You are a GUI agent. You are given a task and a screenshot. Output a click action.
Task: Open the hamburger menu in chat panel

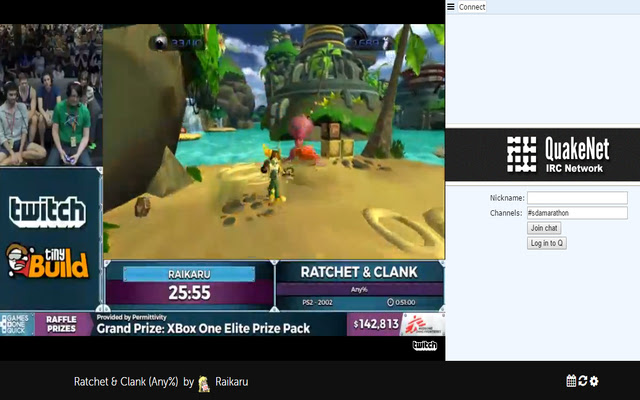[451, 7]
